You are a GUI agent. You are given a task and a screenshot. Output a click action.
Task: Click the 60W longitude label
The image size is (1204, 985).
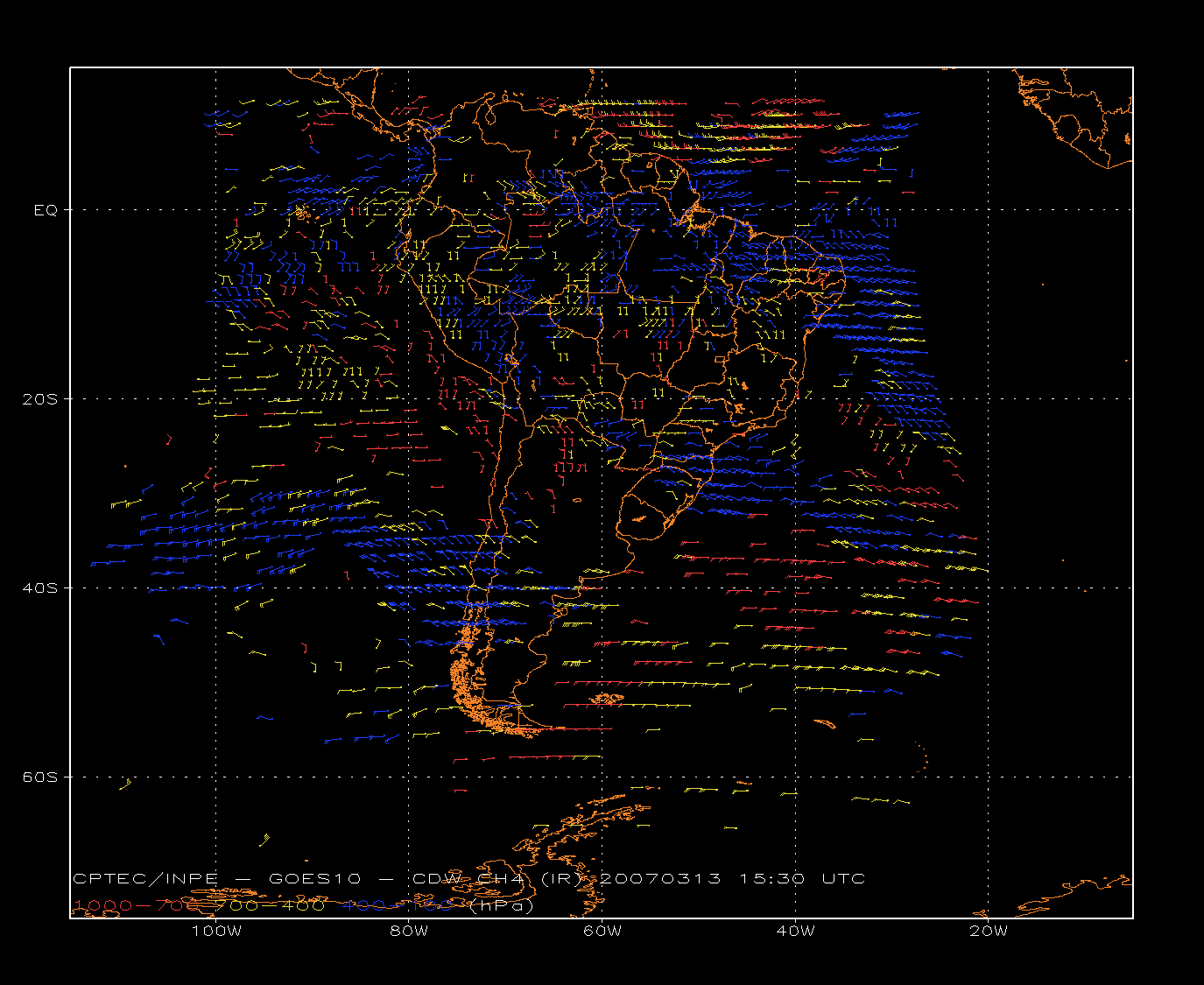click(x=602, y=931)
